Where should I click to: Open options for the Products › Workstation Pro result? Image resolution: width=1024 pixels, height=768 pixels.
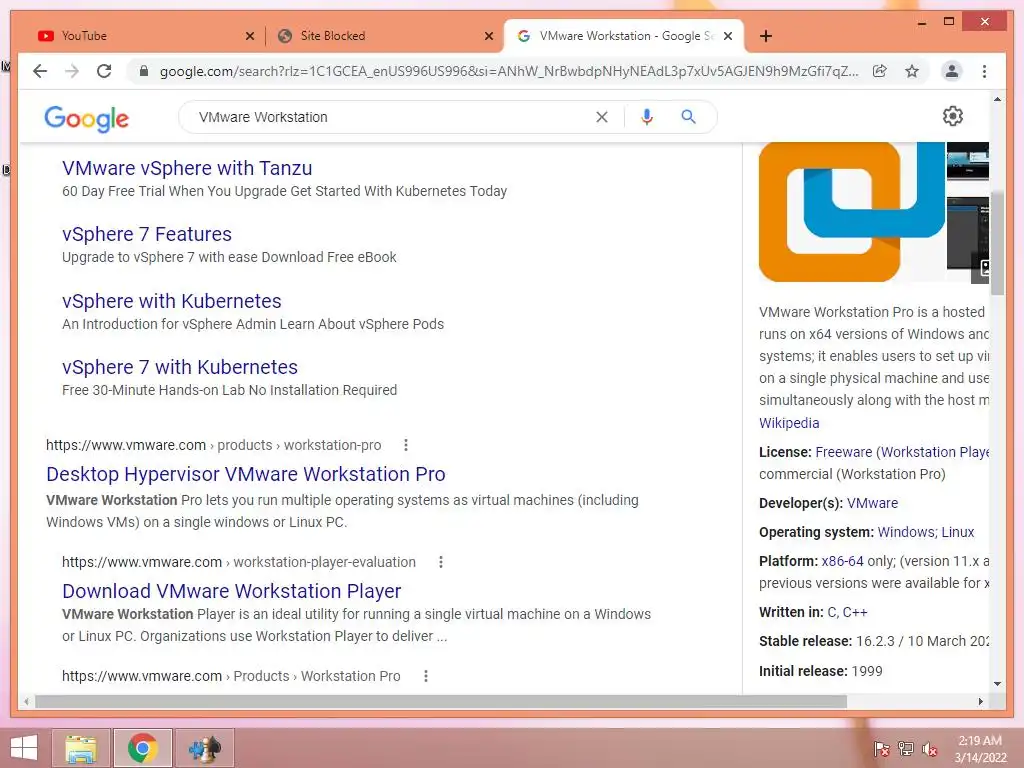[x=426, y=676]
